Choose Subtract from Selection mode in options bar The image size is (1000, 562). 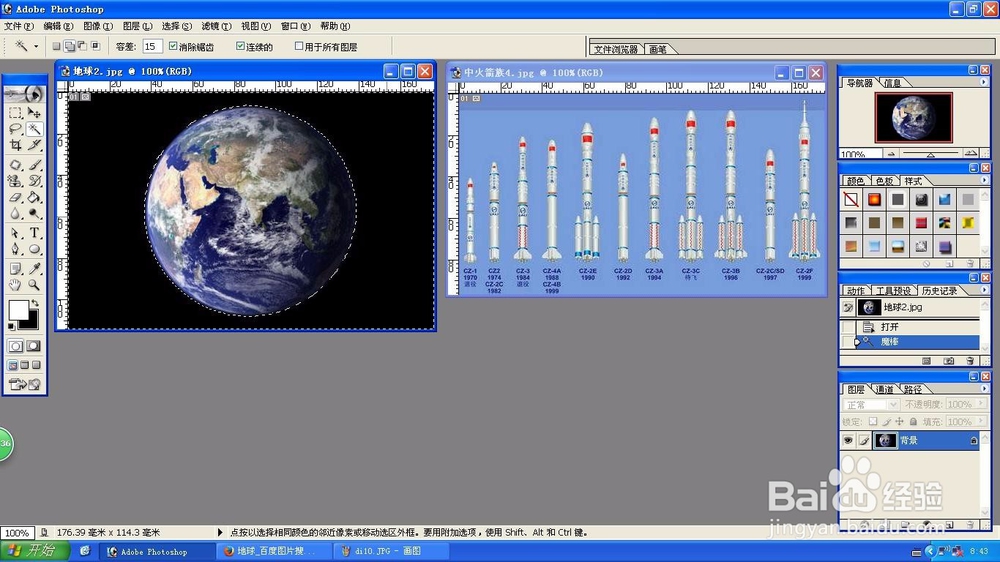tap(82, 46)
